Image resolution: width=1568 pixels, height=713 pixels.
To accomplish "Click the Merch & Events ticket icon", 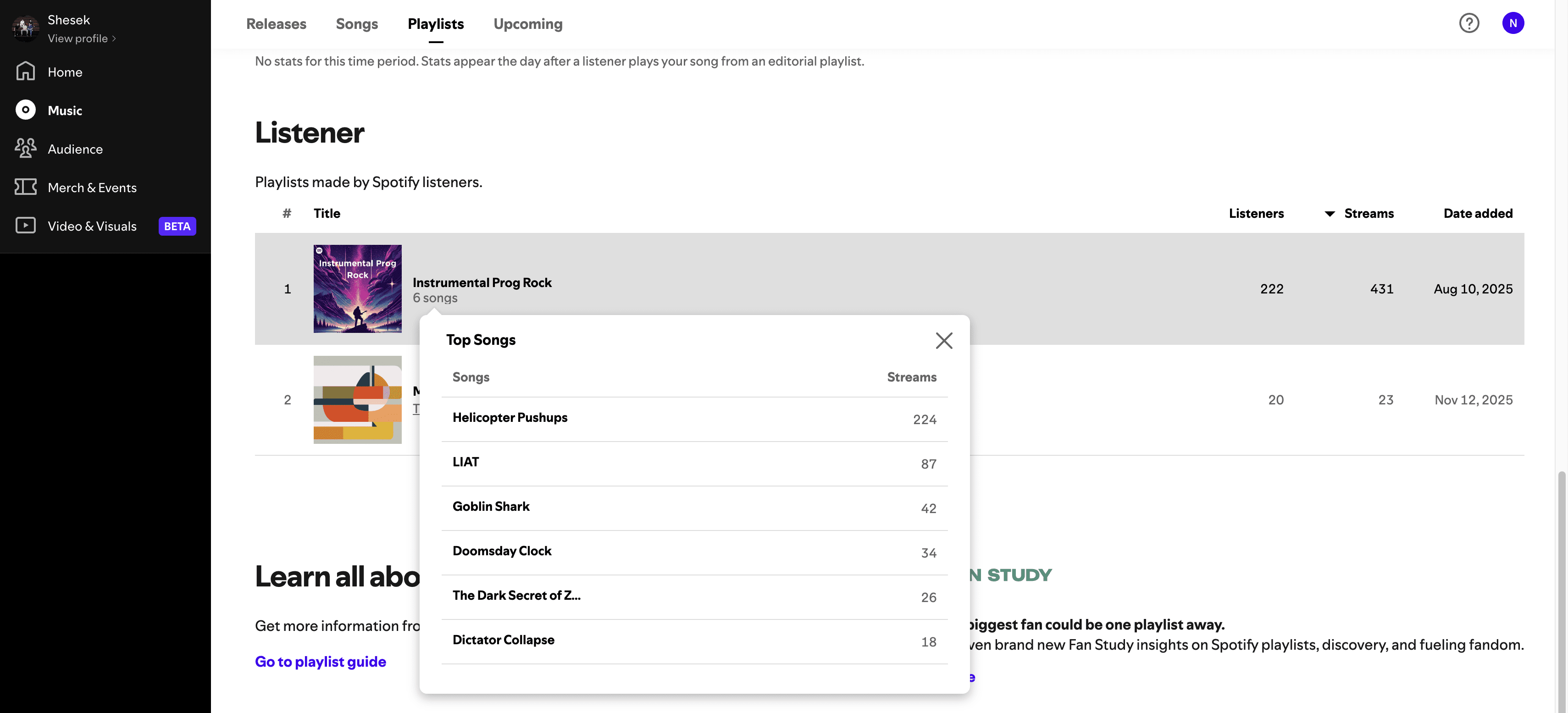I will [25, 187].
